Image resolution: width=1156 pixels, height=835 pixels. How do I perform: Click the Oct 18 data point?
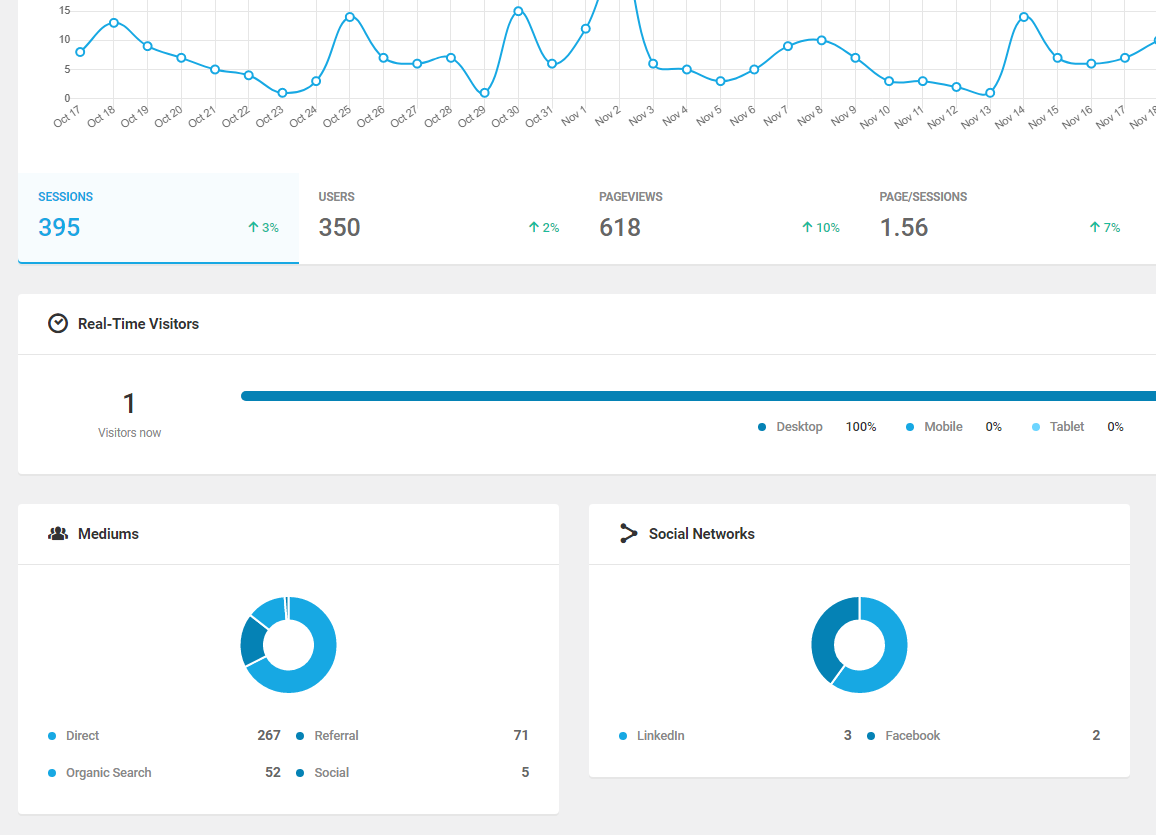[x=114, y=23]
